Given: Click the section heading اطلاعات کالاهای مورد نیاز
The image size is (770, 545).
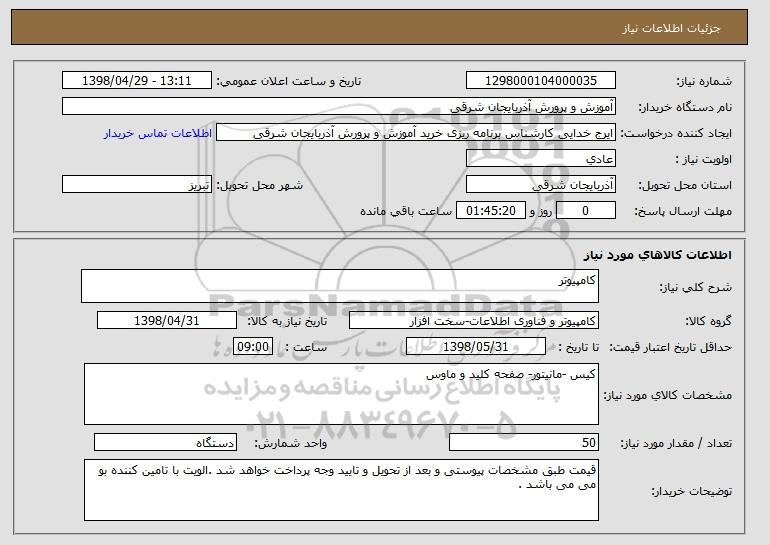Looking at the screenshot, I should point(658,255).
